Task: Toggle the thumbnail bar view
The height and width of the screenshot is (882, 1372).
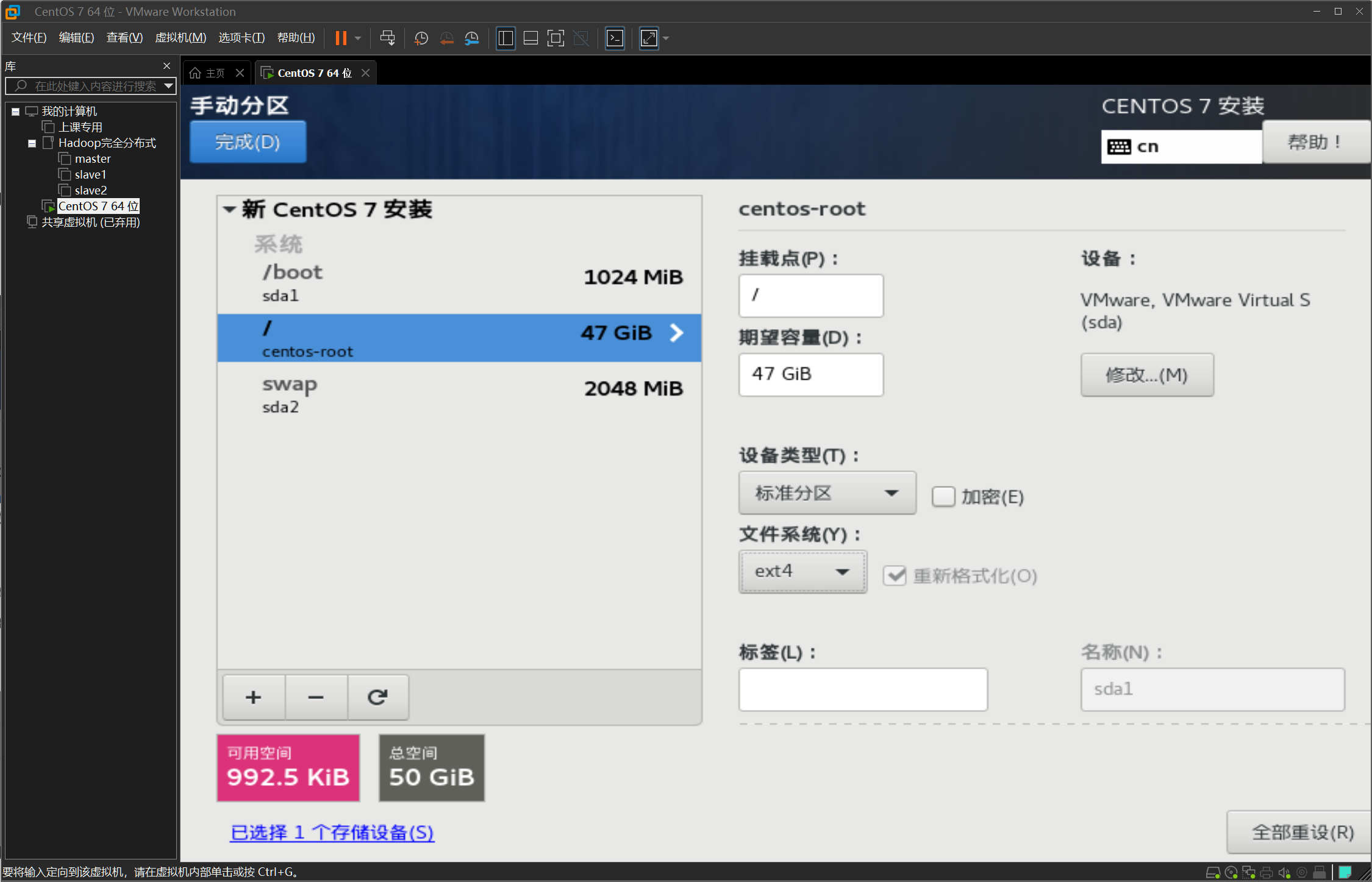Action: (531, 38)
